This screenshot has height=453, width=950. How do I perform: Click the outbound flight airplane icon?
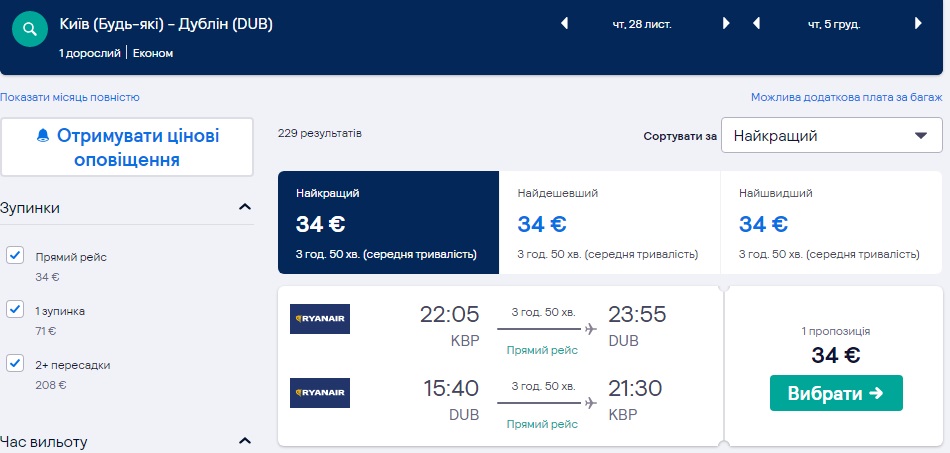590,329
